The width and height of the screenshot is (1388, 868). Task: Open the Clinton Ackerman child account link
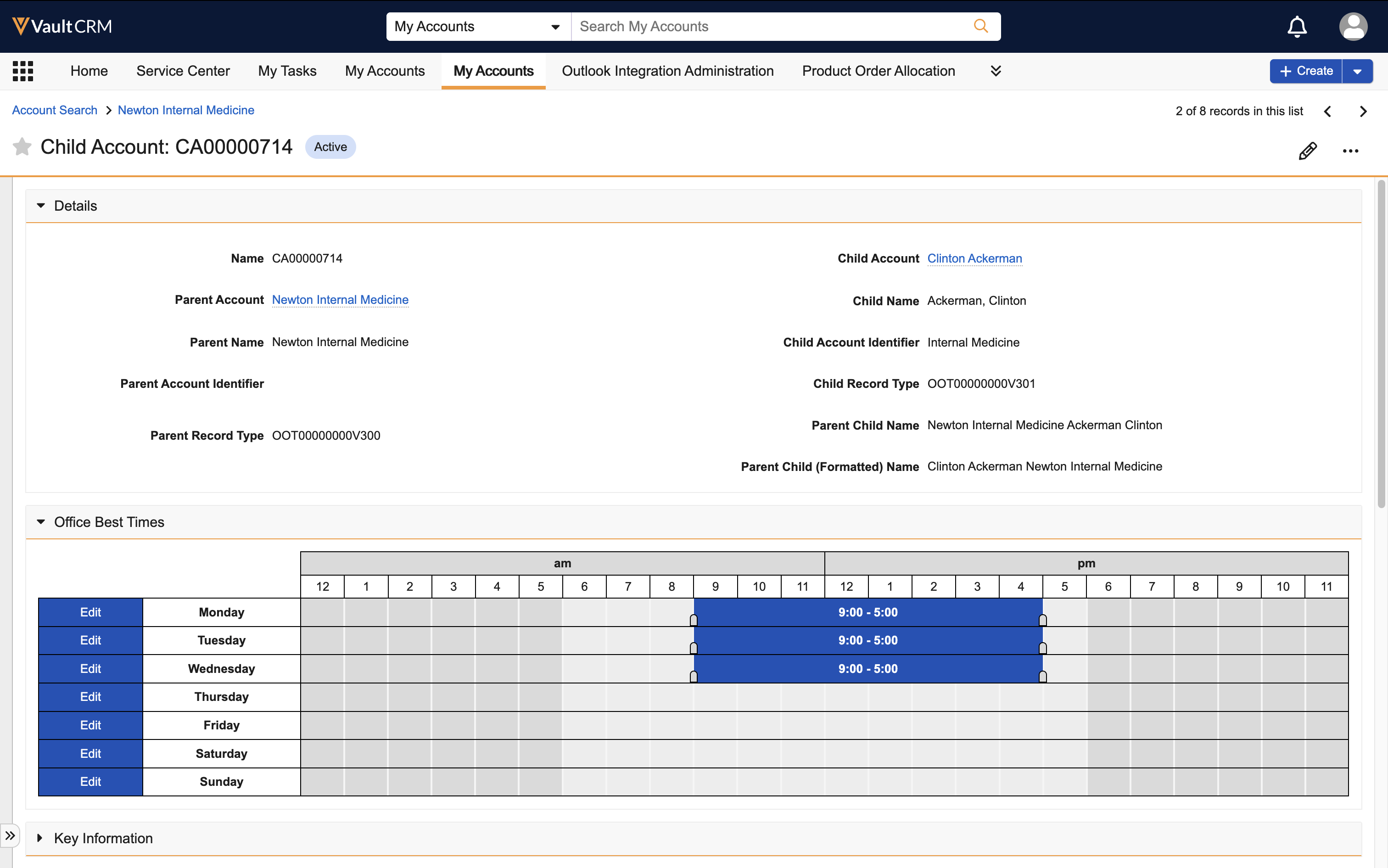click(x=974, y=258)
